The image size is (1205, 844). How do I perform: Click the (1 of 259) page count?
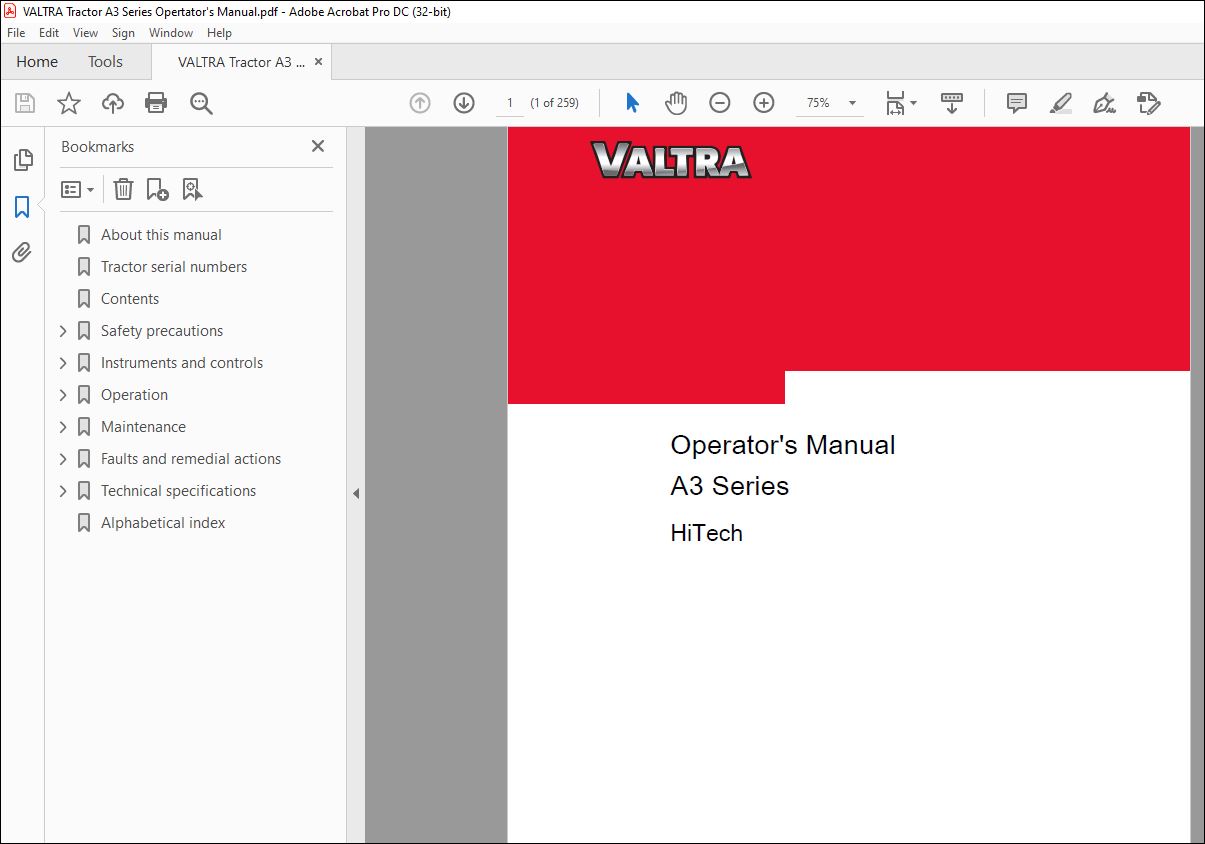click(554, 103)
